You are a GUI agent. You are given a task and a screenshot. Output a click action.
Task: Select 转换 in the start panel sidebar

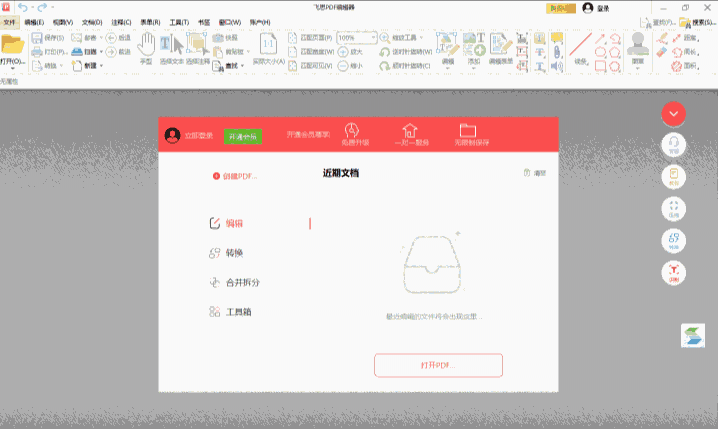[226, 253]
